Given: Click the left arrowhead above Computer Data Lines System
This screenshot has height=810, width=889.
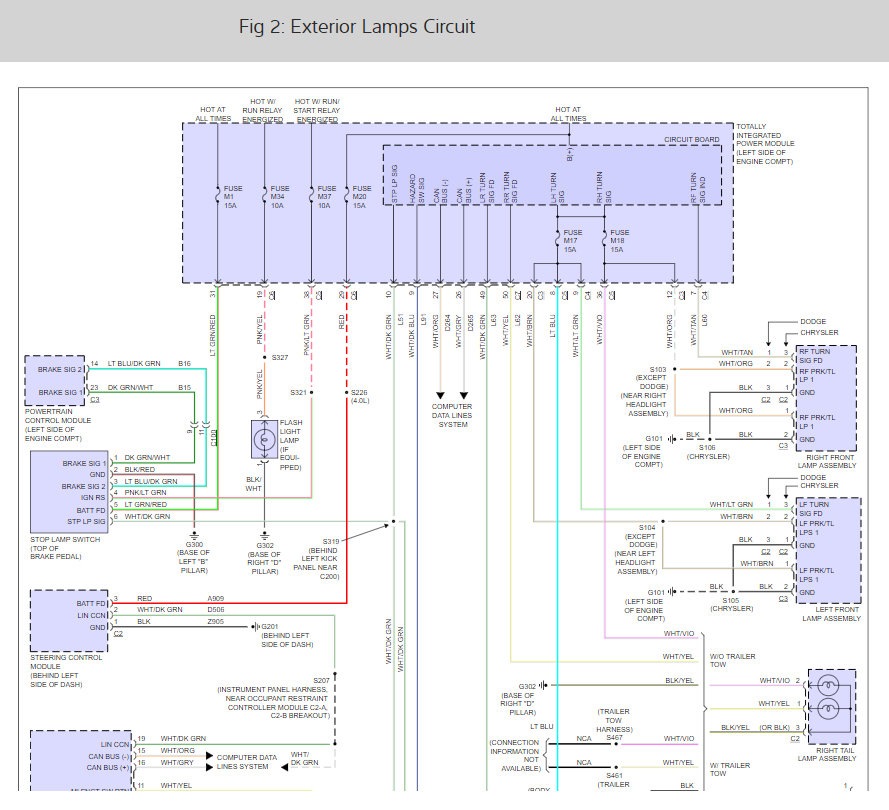Looking at the screenshot, I should (x=440, y=395).
